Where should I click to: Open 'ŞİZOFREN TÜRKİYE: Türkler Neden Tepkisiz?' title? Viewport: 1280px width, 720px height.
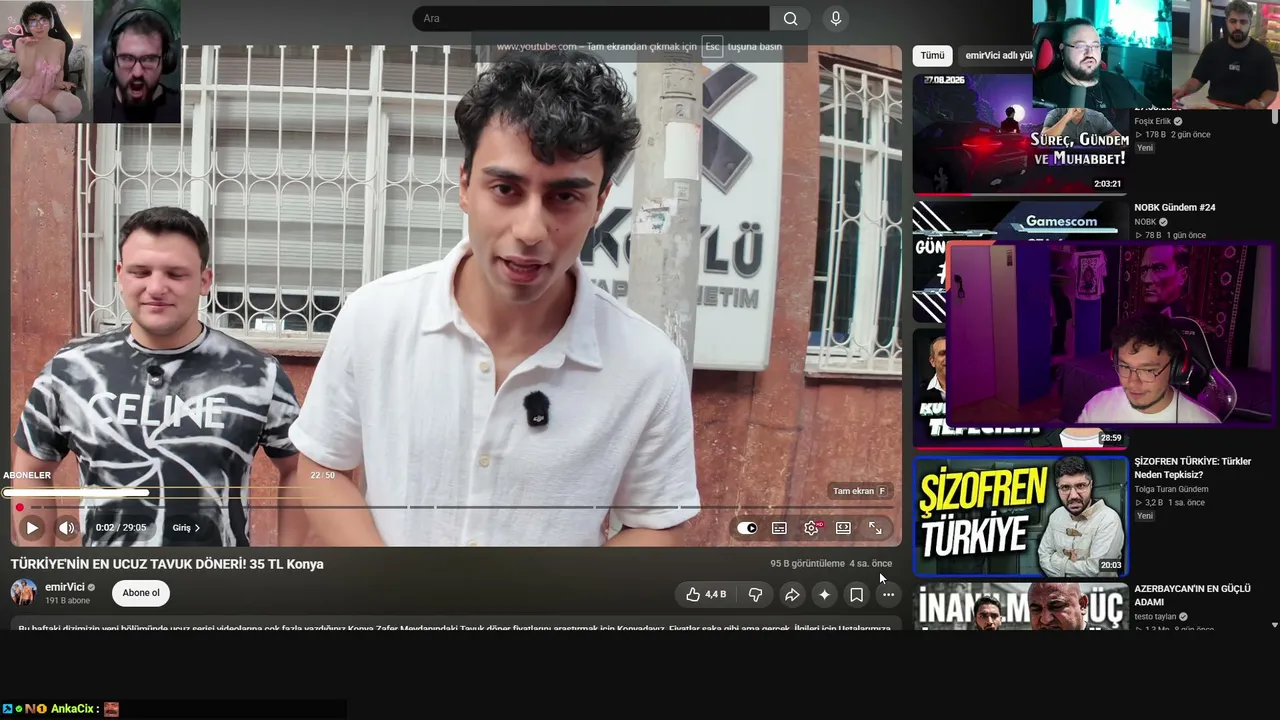[1192, 468]
